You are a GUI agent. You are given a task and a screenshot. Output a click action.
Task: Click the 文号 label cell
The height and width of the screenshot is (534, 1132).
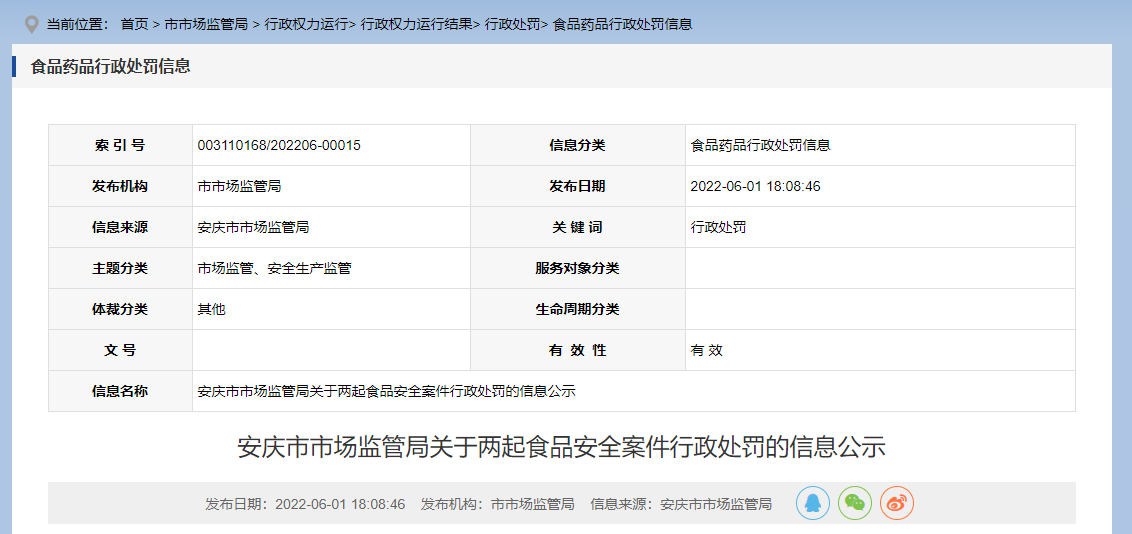coord(120,351)
